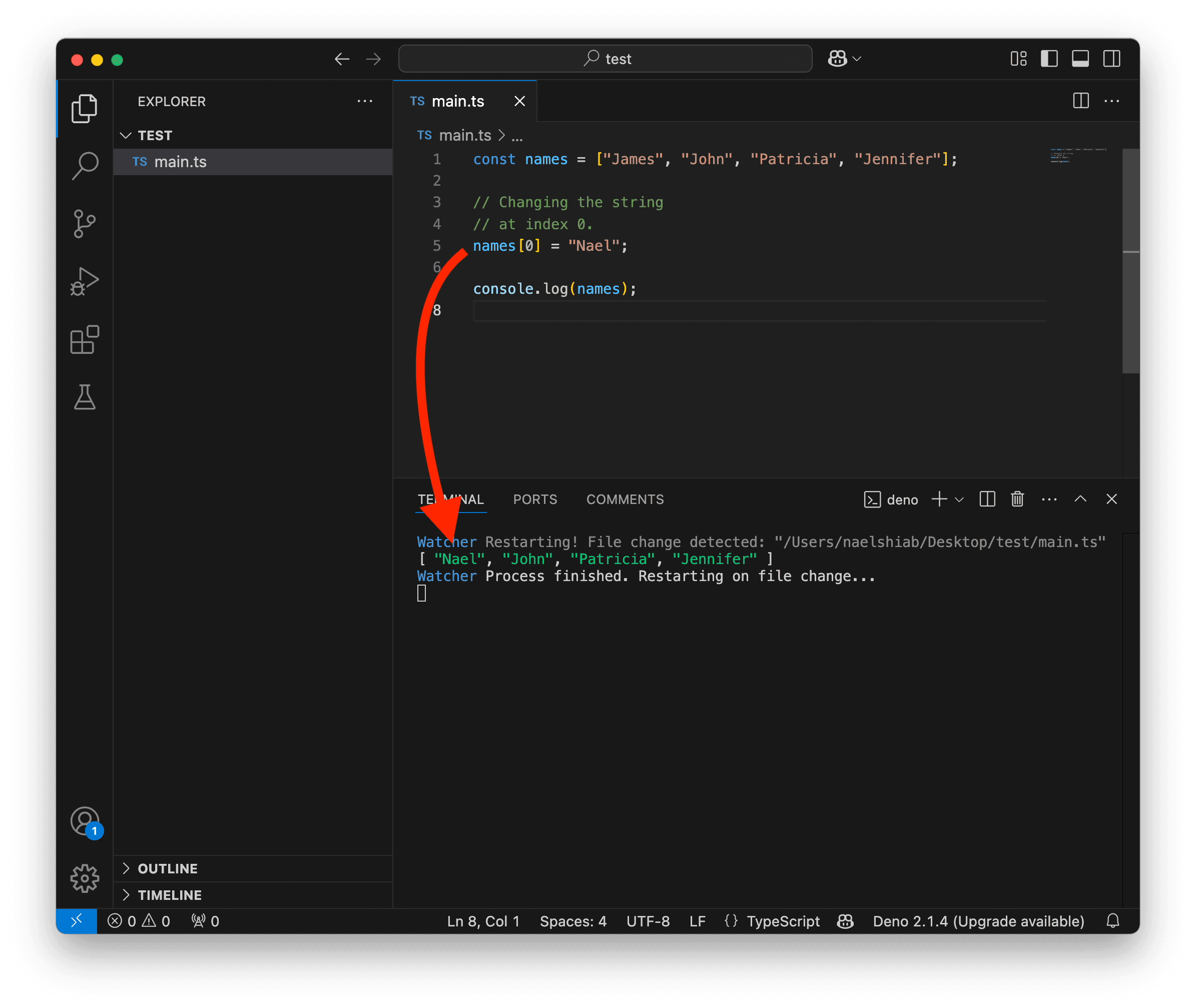This screenshot has width=1196, height=1008.
Task: Select main.ts in the Explorer tree
Action: (x=253, y=162)
